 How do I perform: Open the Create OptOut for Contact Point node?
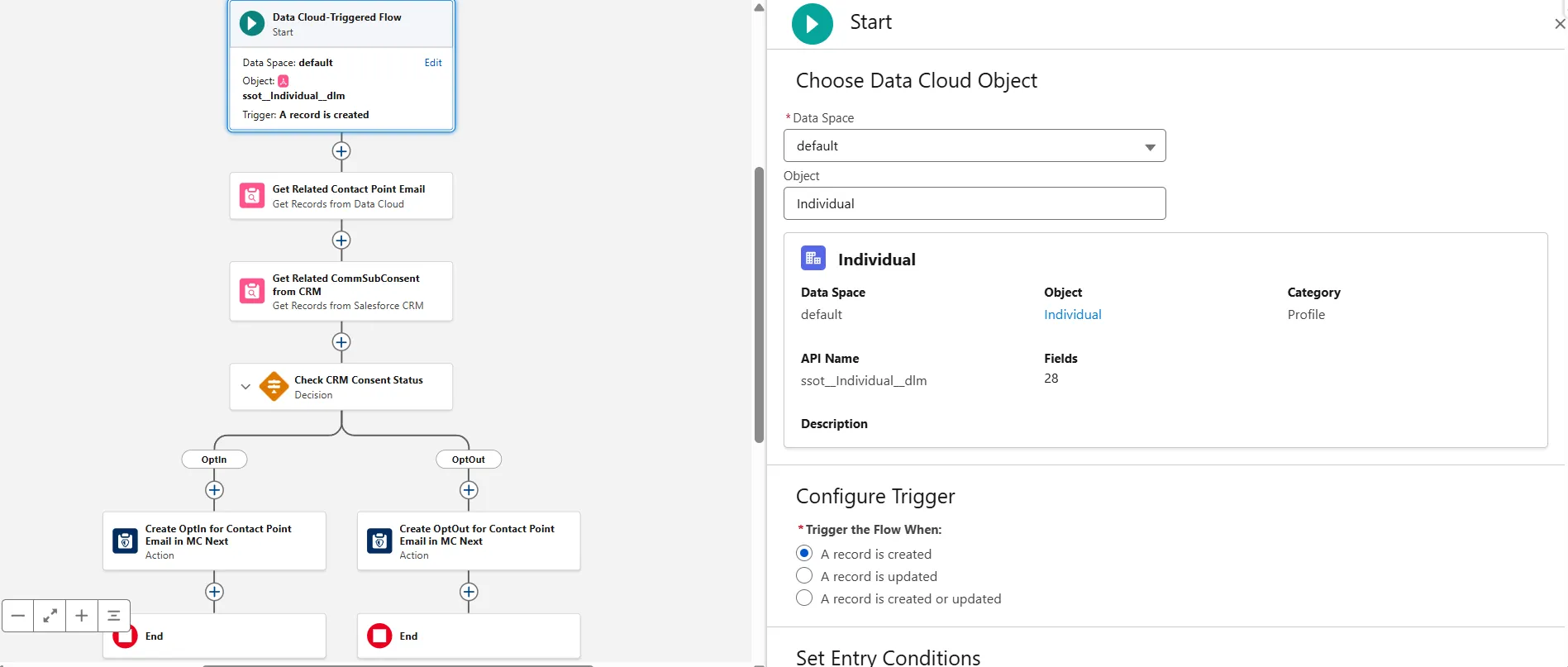pyautogui.click(x=469, y=541)
